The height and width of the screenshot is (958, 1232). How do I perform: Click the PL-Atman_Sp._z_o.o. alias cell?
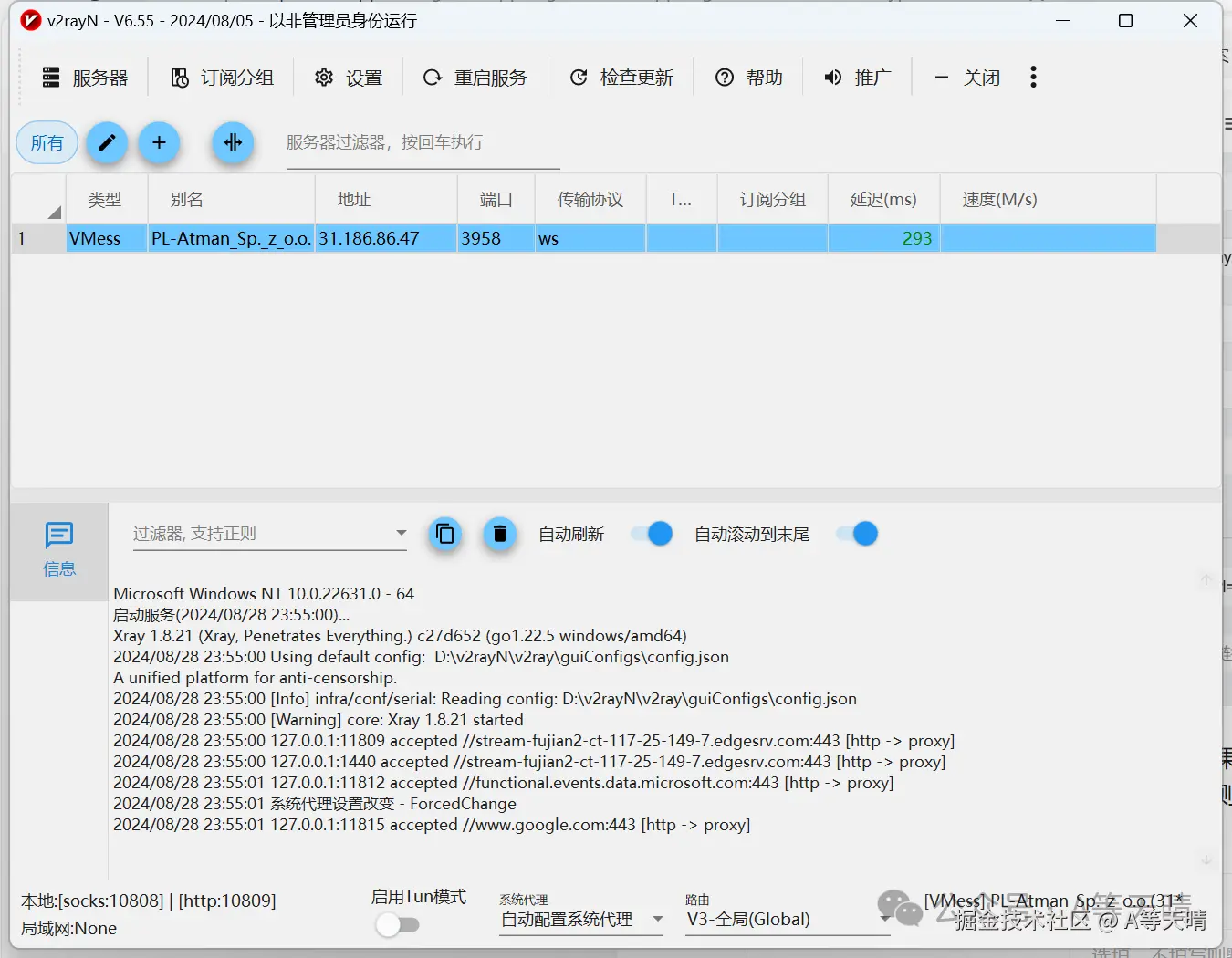231,238
